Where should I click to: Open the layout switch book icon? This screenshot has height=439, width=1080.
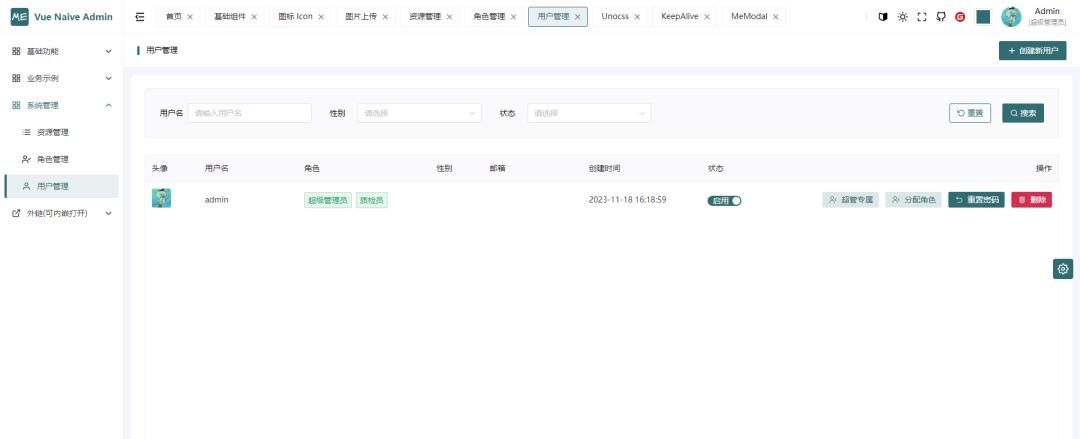pos(883,17)
